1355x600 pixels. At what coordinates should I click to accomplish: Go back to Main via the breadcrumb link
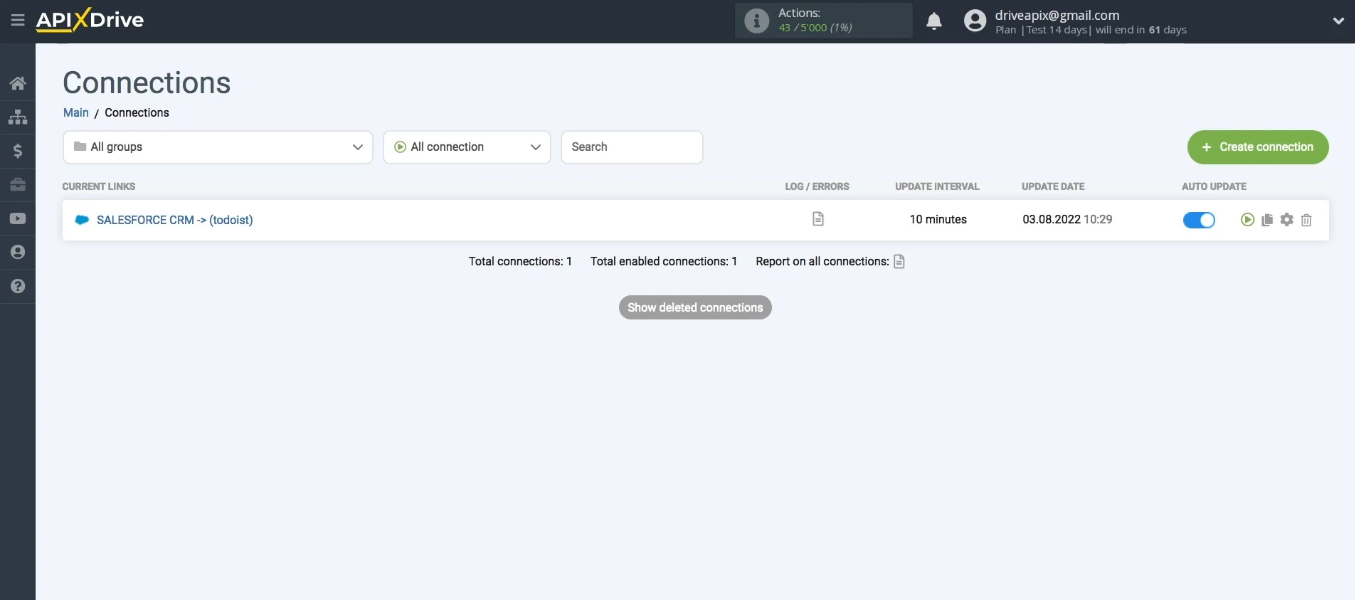pos(75,112)
